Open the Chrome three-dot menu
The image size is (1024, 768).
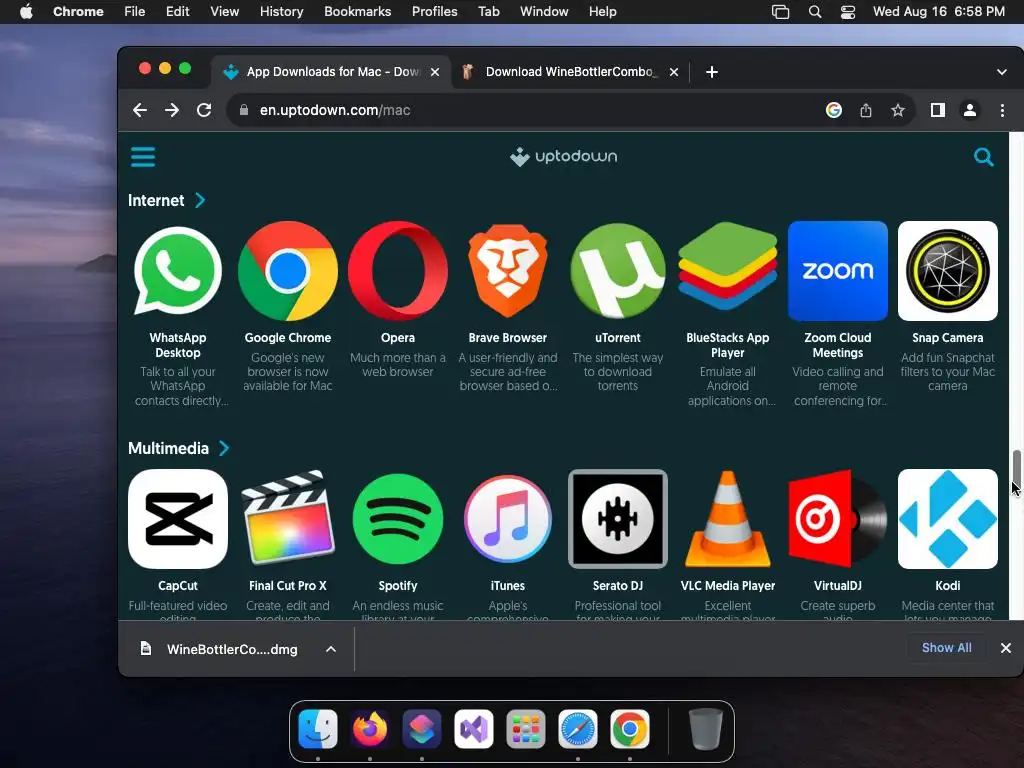point(1002,110)
